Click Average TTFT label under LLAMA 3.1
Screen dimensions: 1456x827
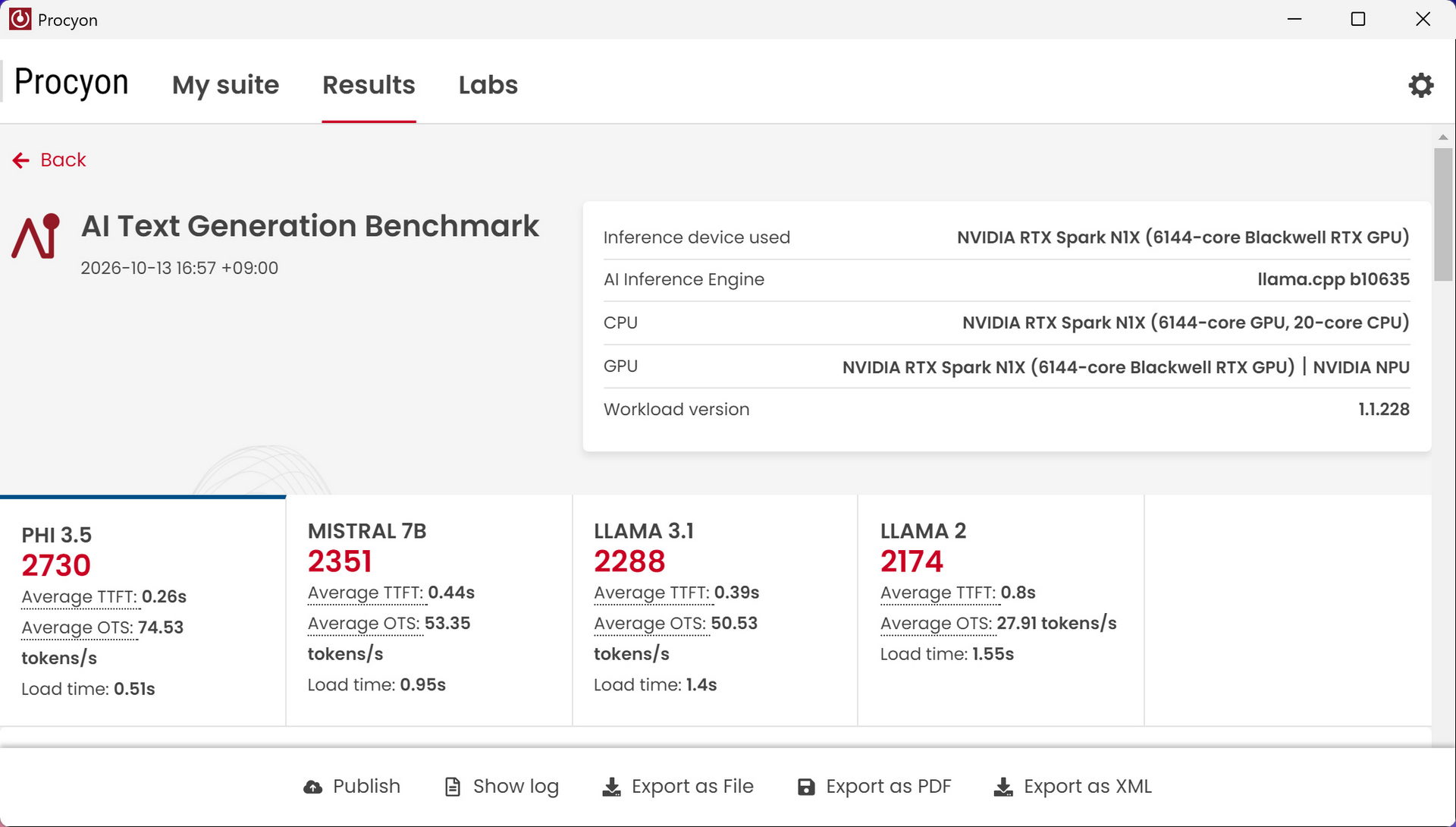652,593
